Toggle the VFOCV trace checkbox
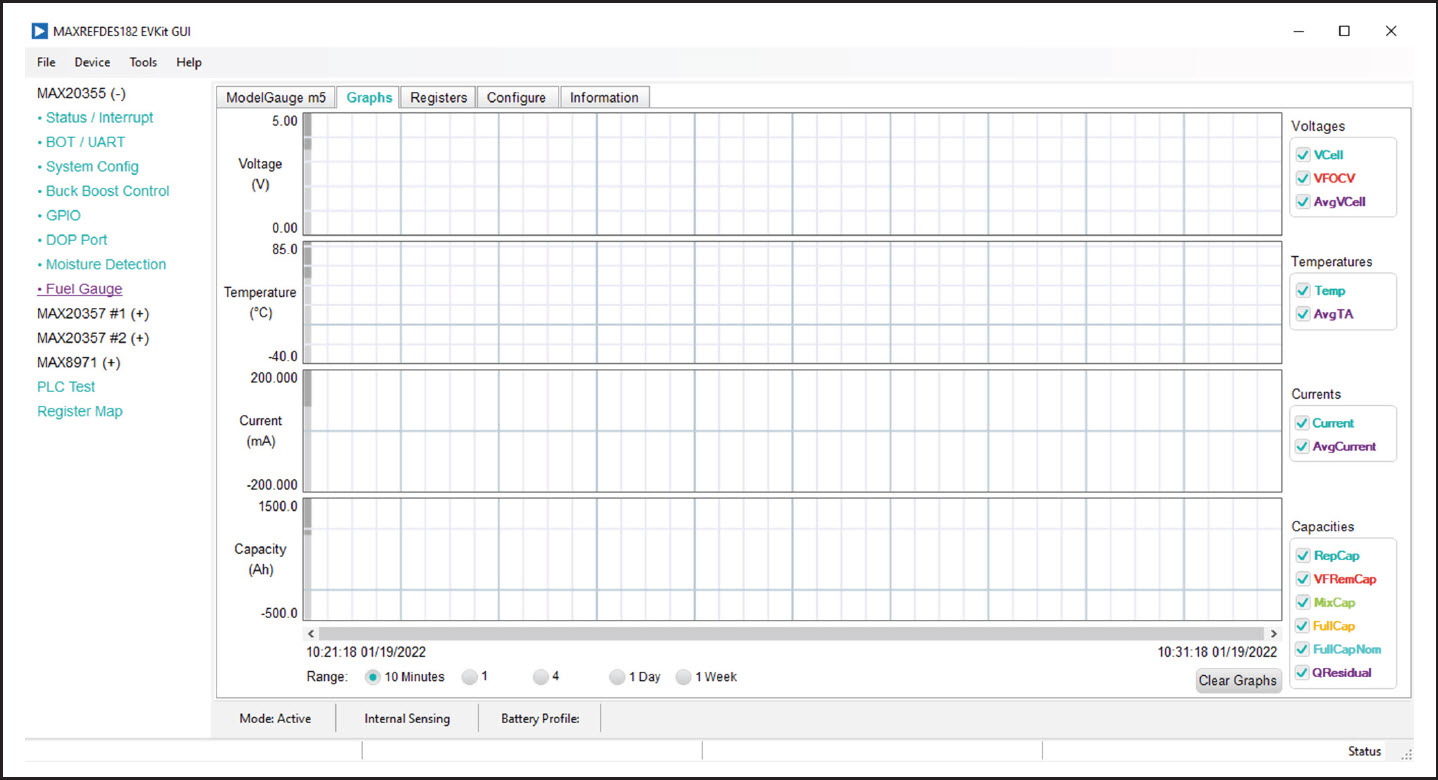 (x=1303, y=178)
